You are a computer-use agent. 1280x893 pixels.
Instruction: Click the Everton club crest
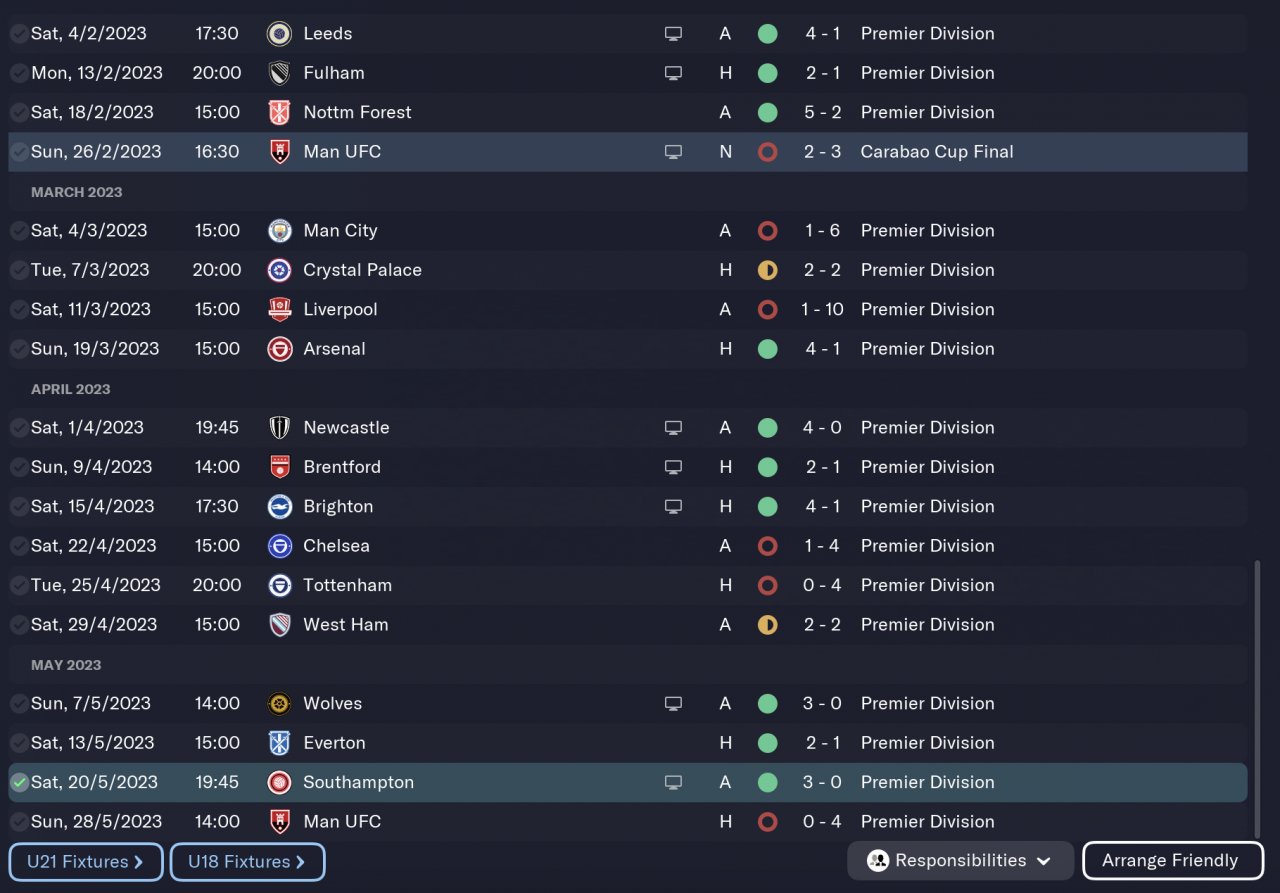tap(279, 743)
